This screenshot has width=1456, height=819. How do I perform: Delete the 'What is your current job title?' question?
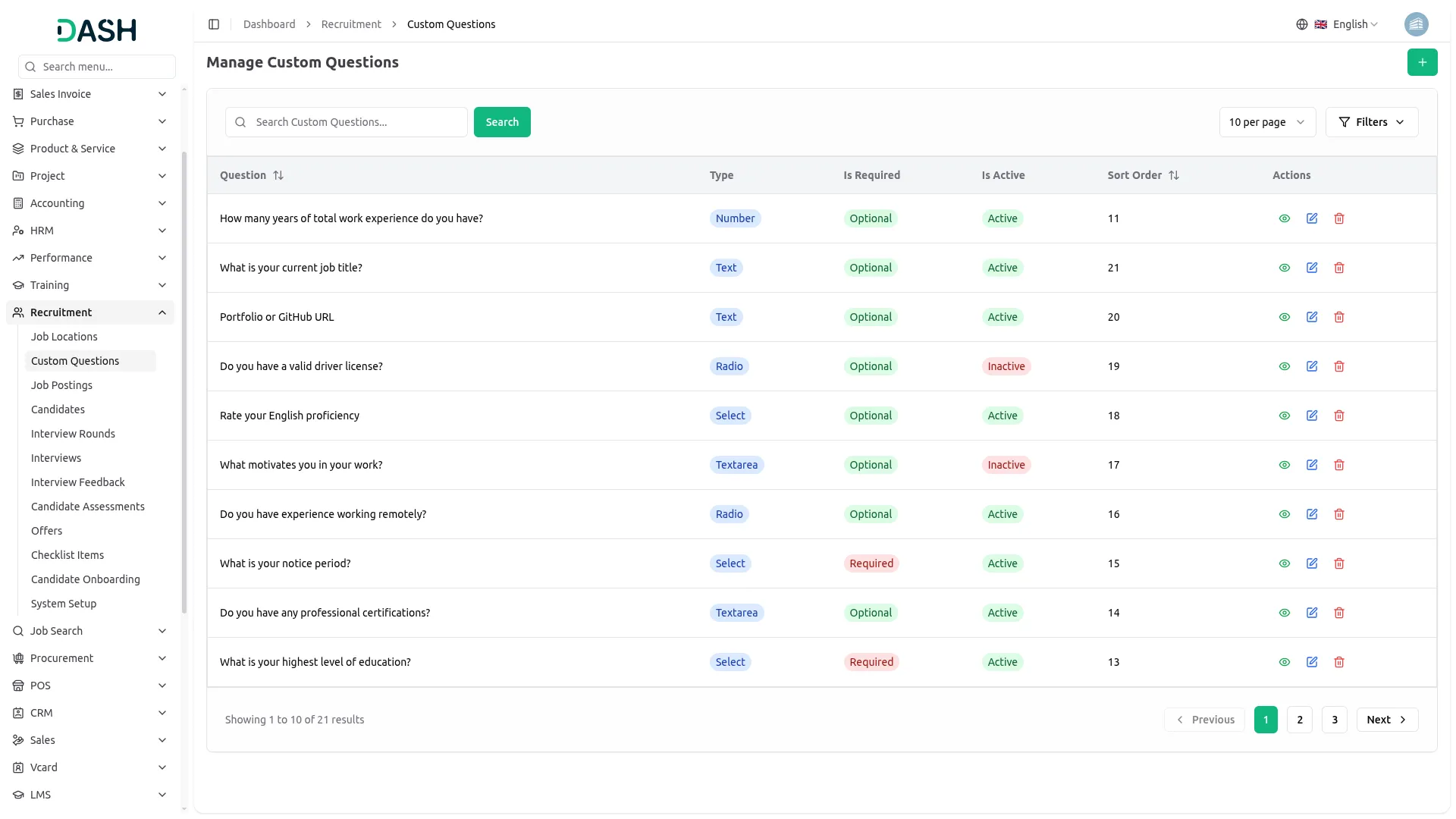tap(1338, 268)
